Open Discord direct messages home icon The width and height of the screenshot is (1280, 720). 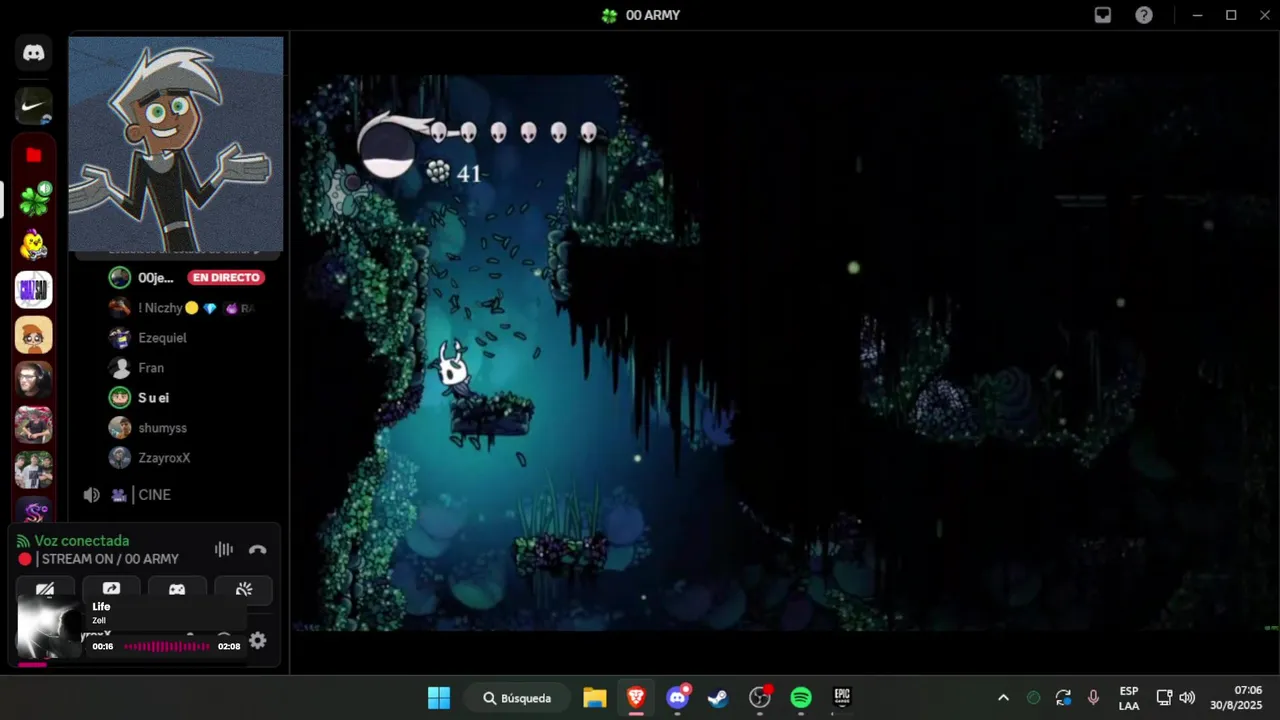click(x=34, y=53)
